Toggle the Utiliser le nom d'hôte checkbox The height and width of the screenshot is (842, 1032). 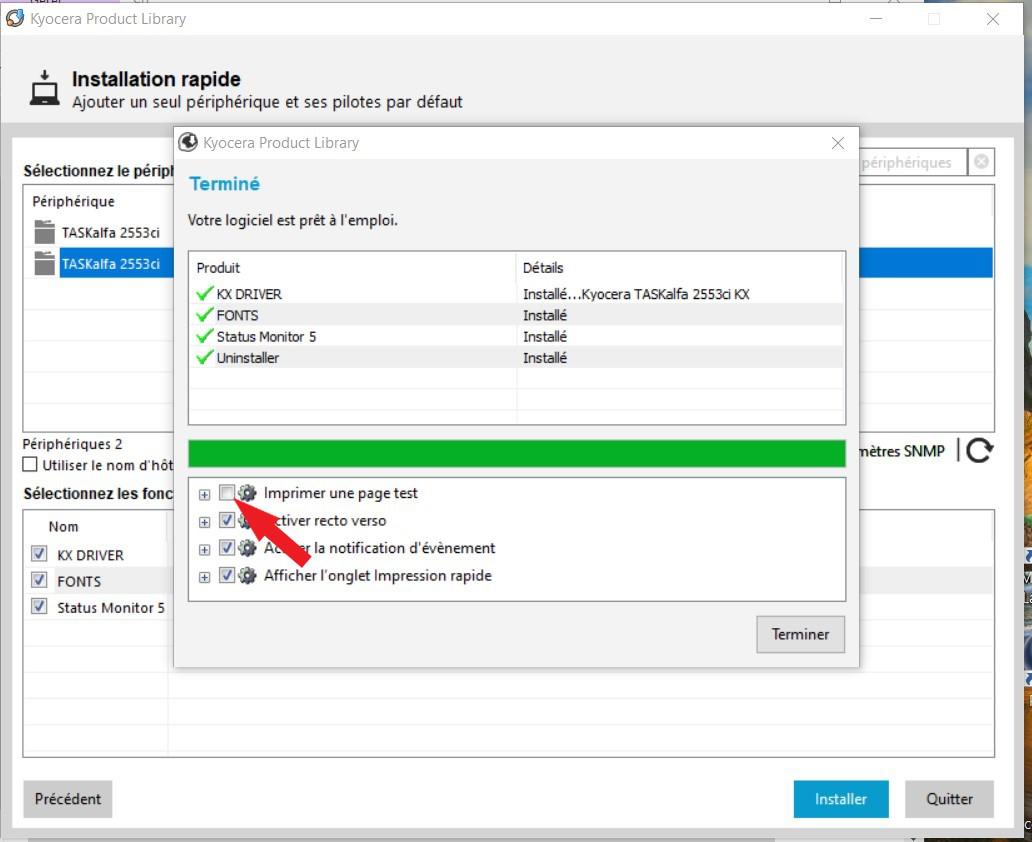pyautogui.click(x=30, y=465)
